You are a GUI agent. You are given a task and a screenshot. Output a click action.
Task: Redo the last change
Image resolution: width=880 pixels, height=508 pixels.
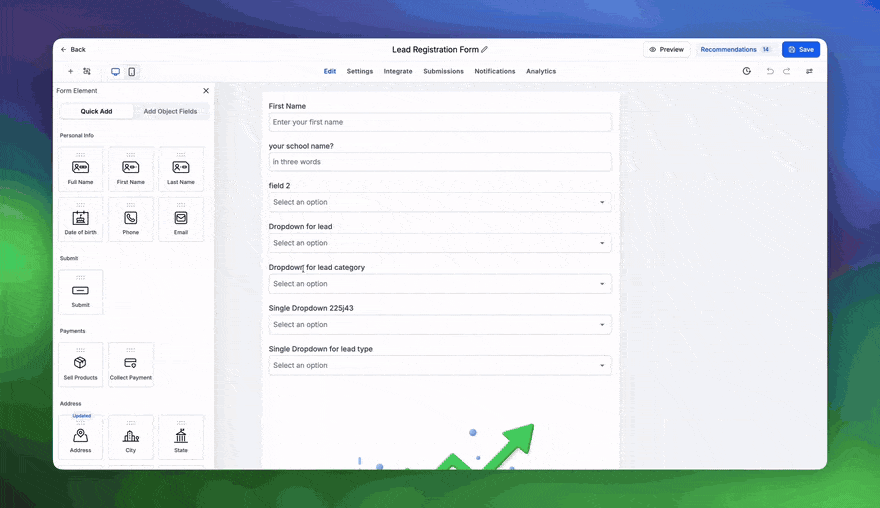coord(787,71)
